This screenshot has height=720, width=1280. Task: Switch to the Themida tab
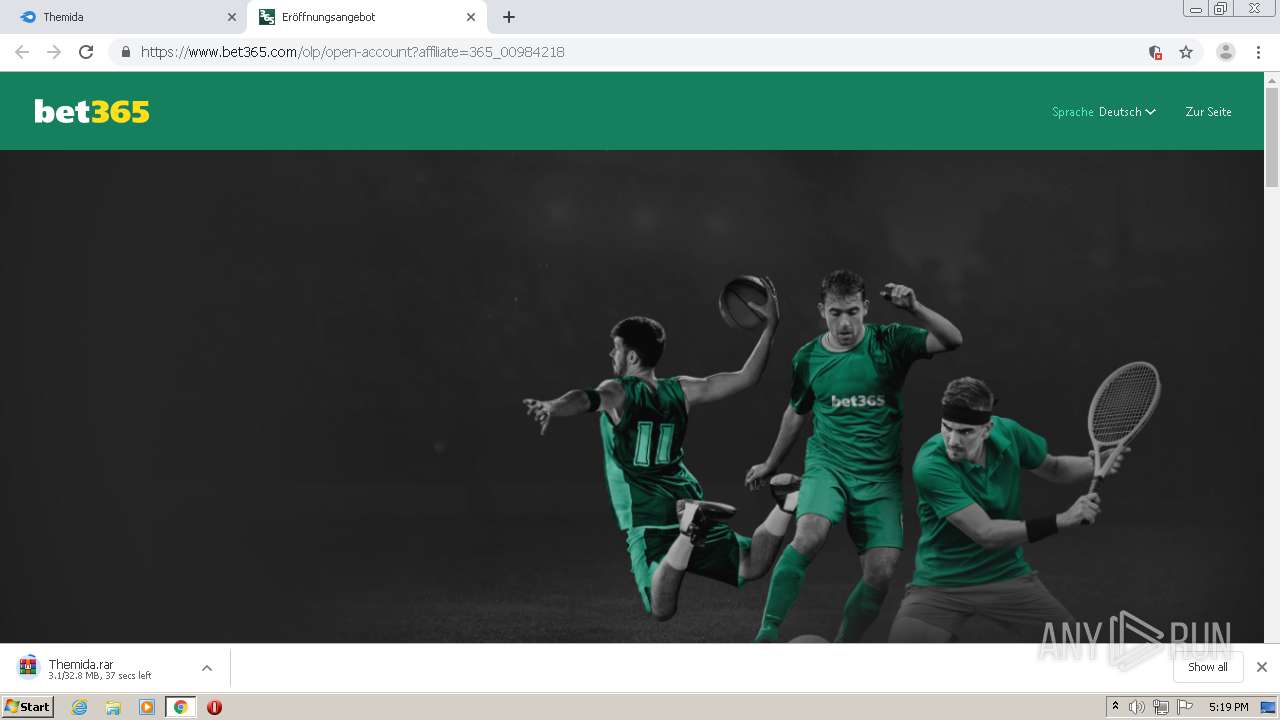(126, 17)
